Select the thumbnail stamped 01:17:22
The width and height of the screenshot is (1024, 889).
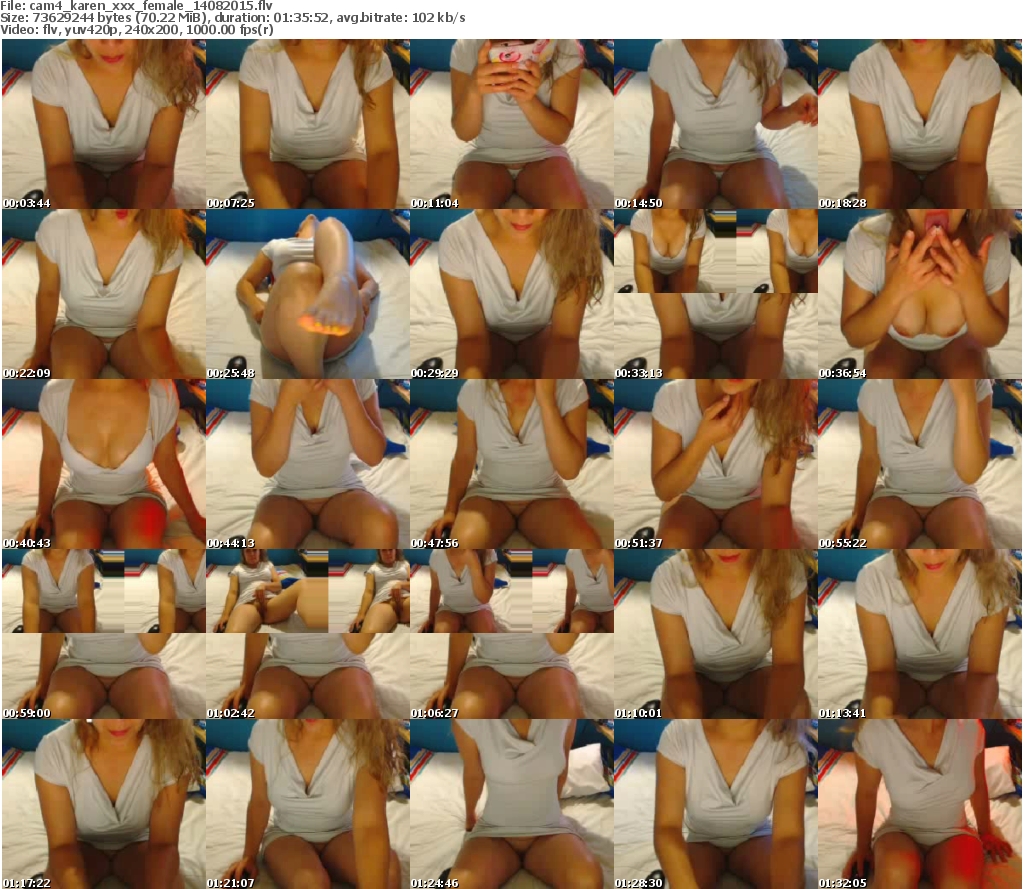tap(104, 804)
